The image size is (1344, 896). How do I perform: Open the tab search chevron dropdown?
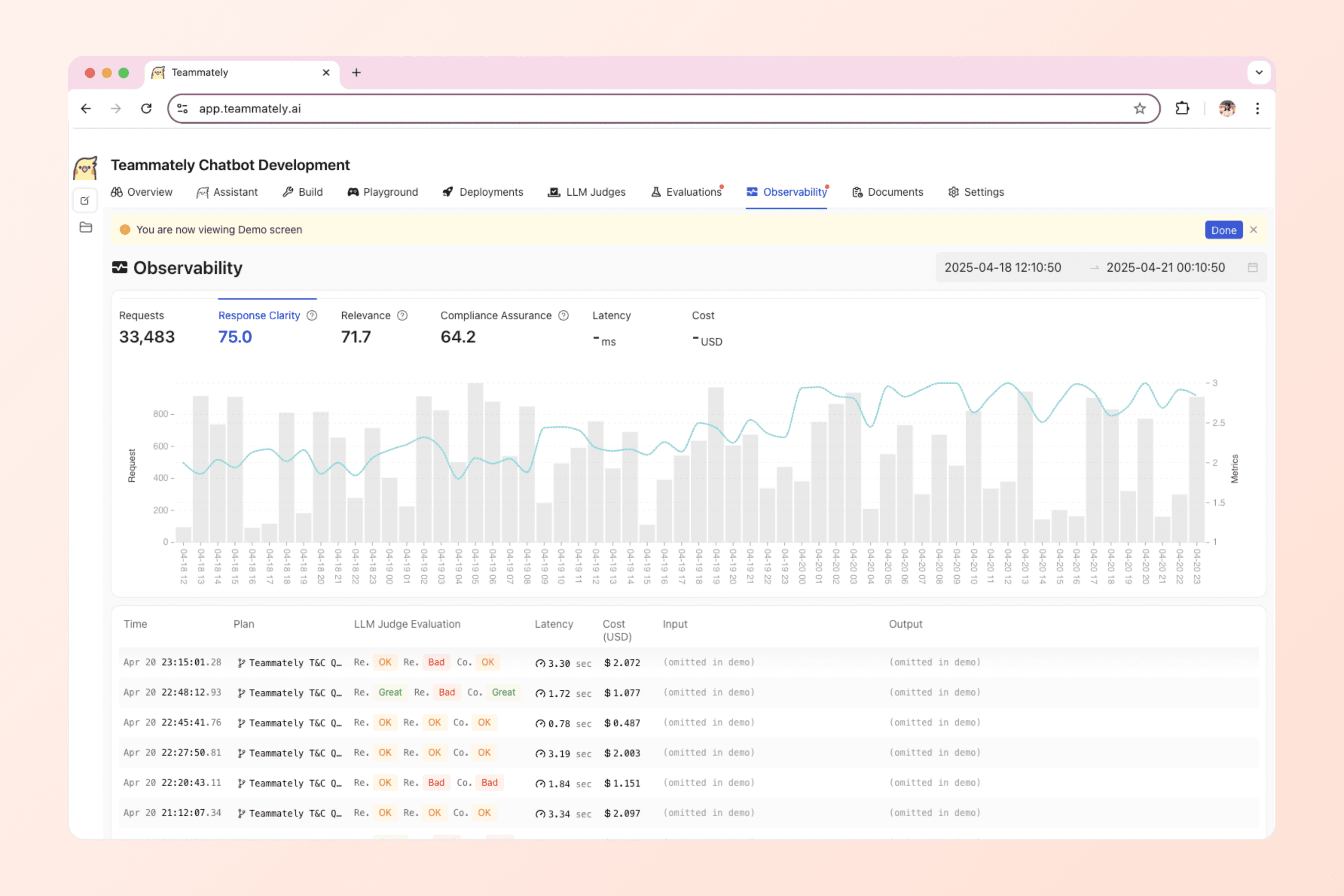[1258, 72]
